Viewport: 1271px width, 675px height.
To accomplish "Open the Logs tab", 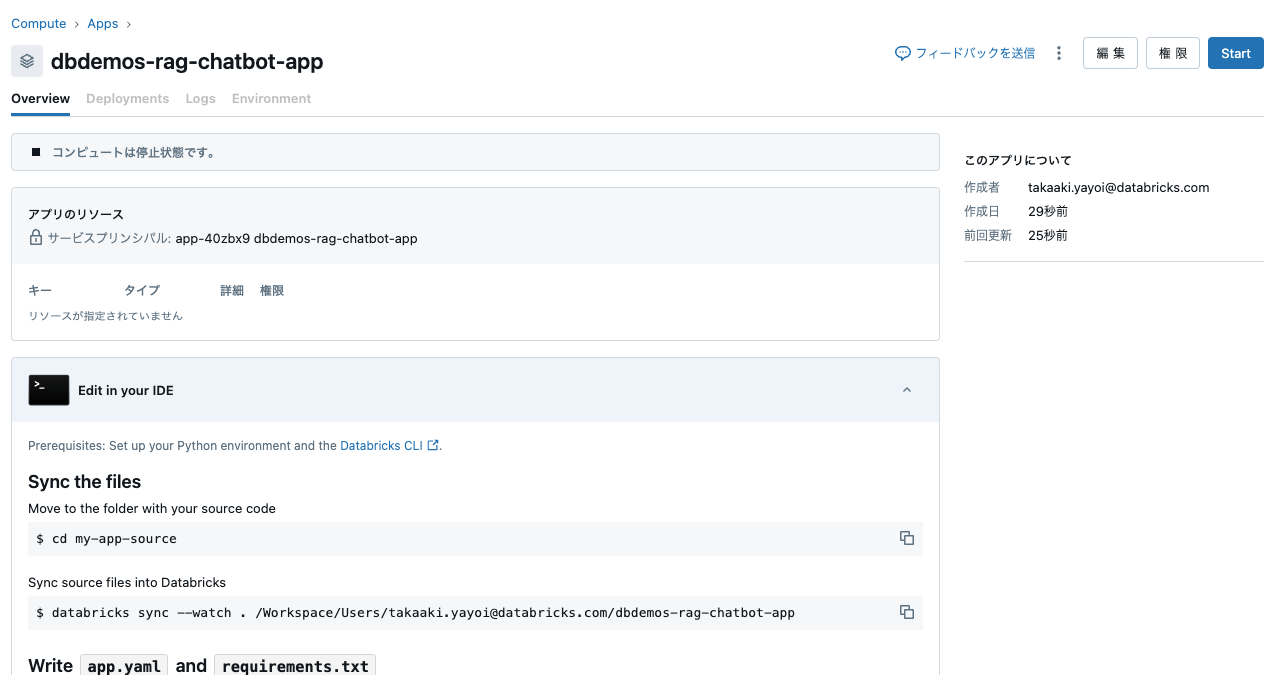I will (200, 98).
